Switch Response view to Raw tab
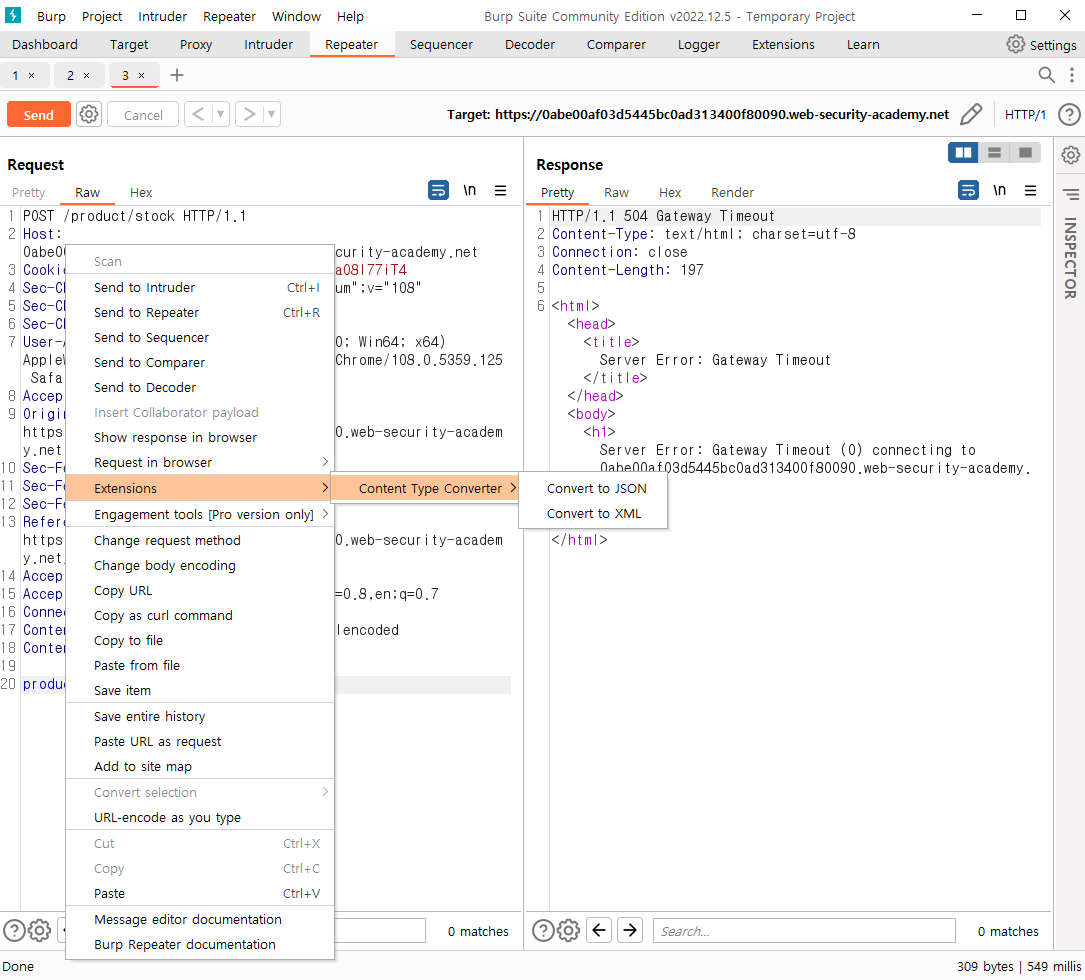The height and width of the screenshot is (980, 1085). [x=616, y=192]
